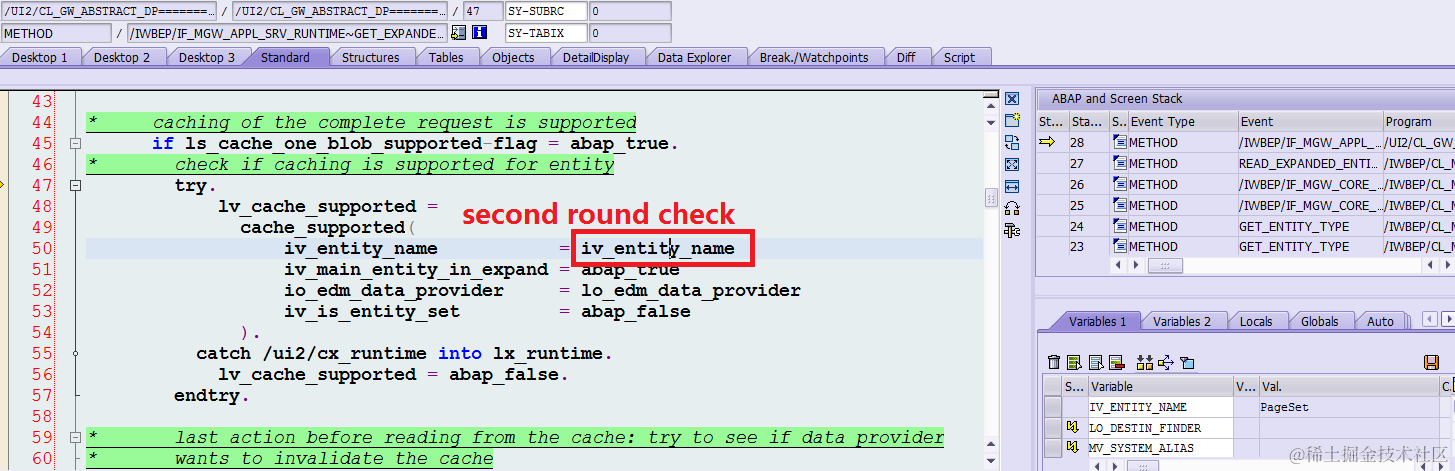Collapse the try block at line 47
This screenshot has width=1455, height=471.
pos(75,185)
